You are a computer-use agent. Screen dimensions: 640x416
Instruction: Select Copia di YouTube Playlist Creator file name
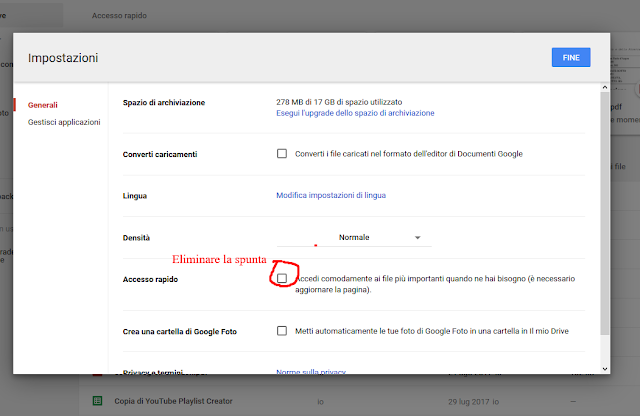tap(173, 401)
